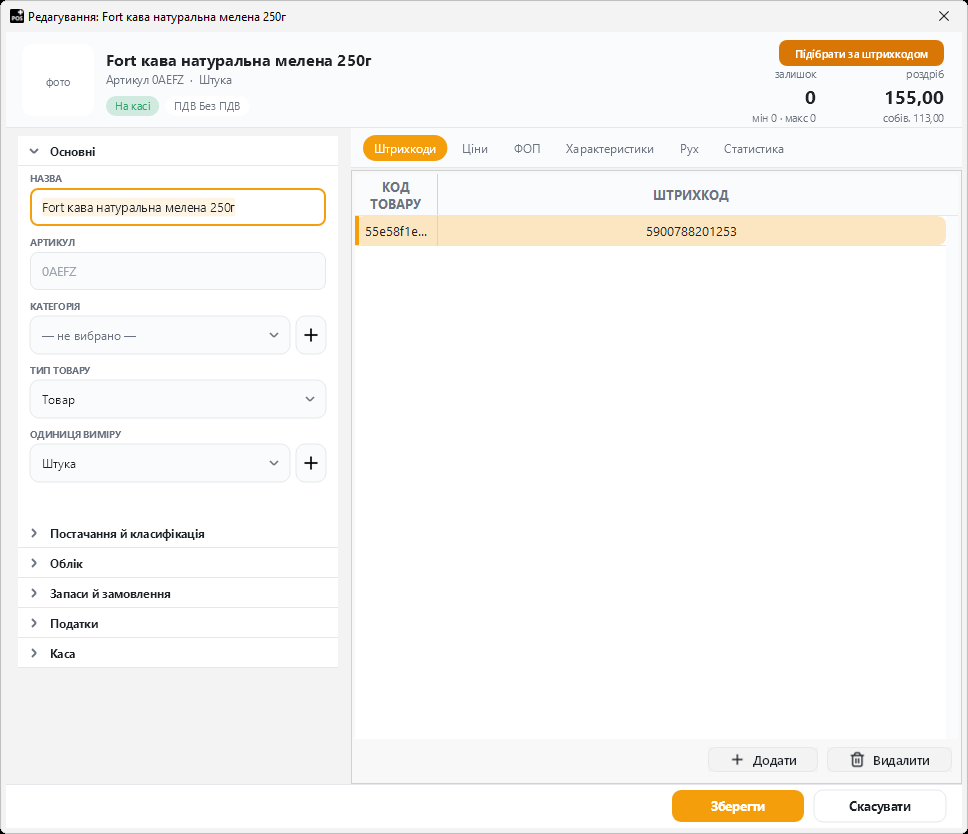Focus the Назва input field
The image size is (968, 834).
pyautogui.click(x=178, y=207)
